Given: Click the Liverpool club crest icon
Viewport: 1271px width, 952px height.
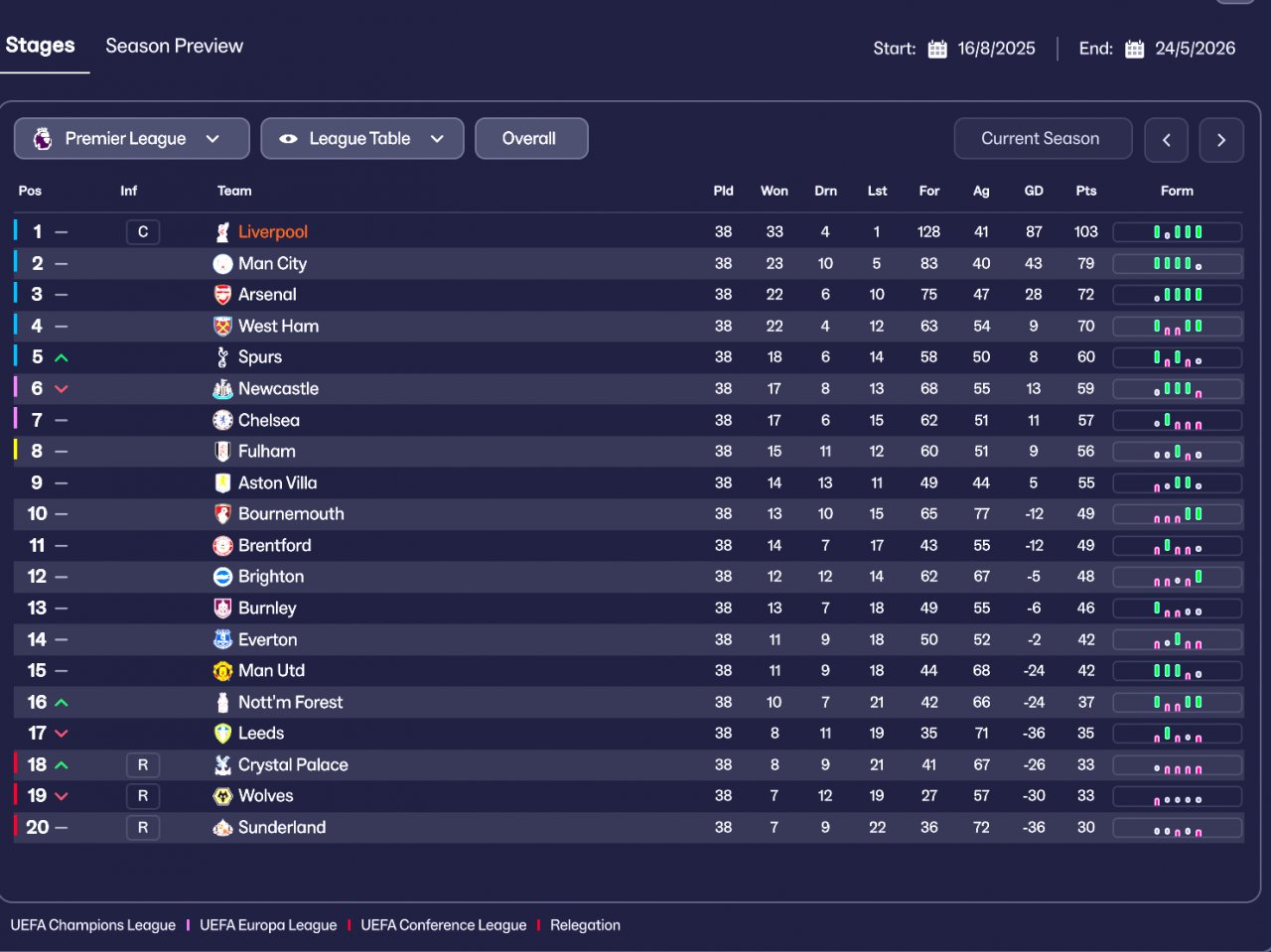Looking at the screenshot, I should point(222,232).
